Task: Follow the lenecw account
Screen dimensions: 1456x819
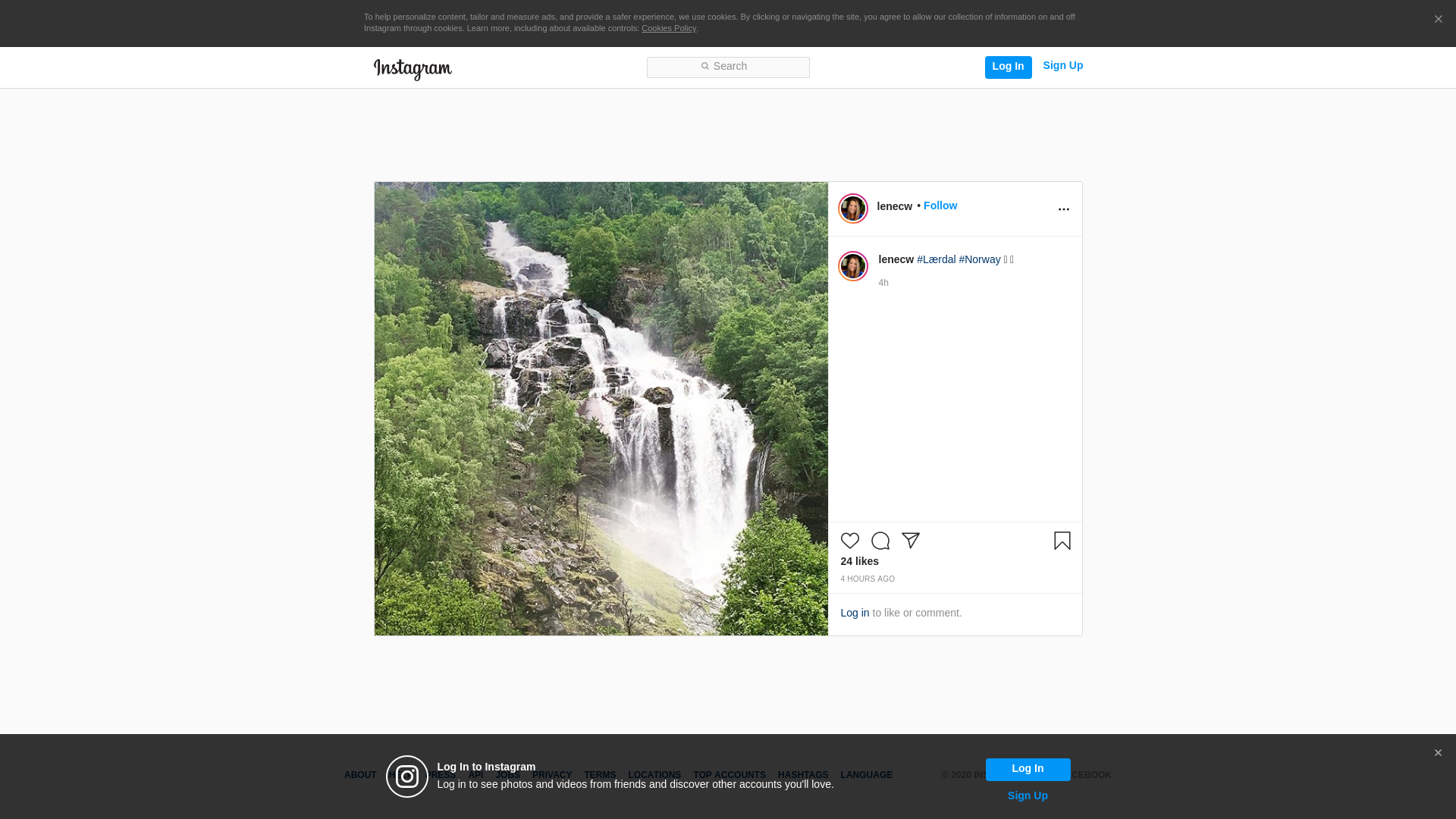Action: pos(940,206)
